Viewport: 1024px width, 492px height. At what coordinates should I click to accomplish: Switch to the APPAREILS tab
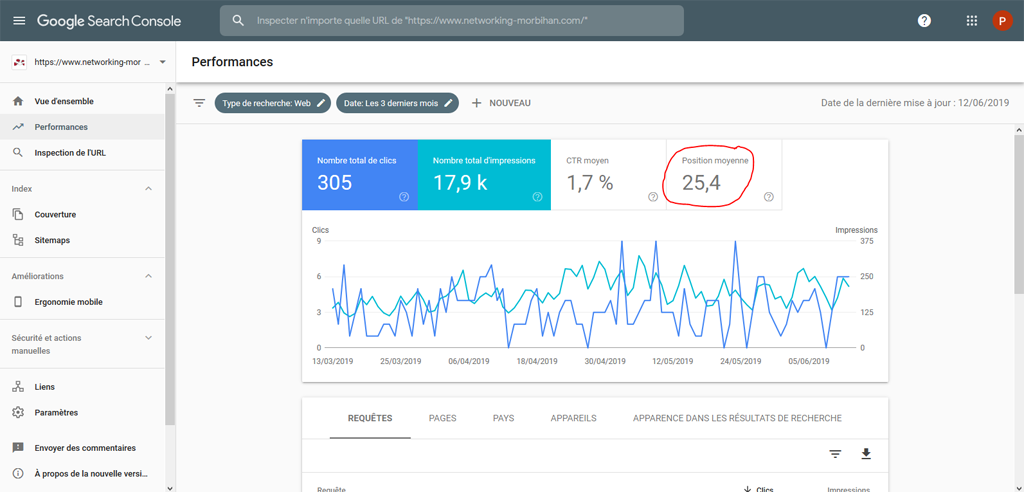click(573, 418)
